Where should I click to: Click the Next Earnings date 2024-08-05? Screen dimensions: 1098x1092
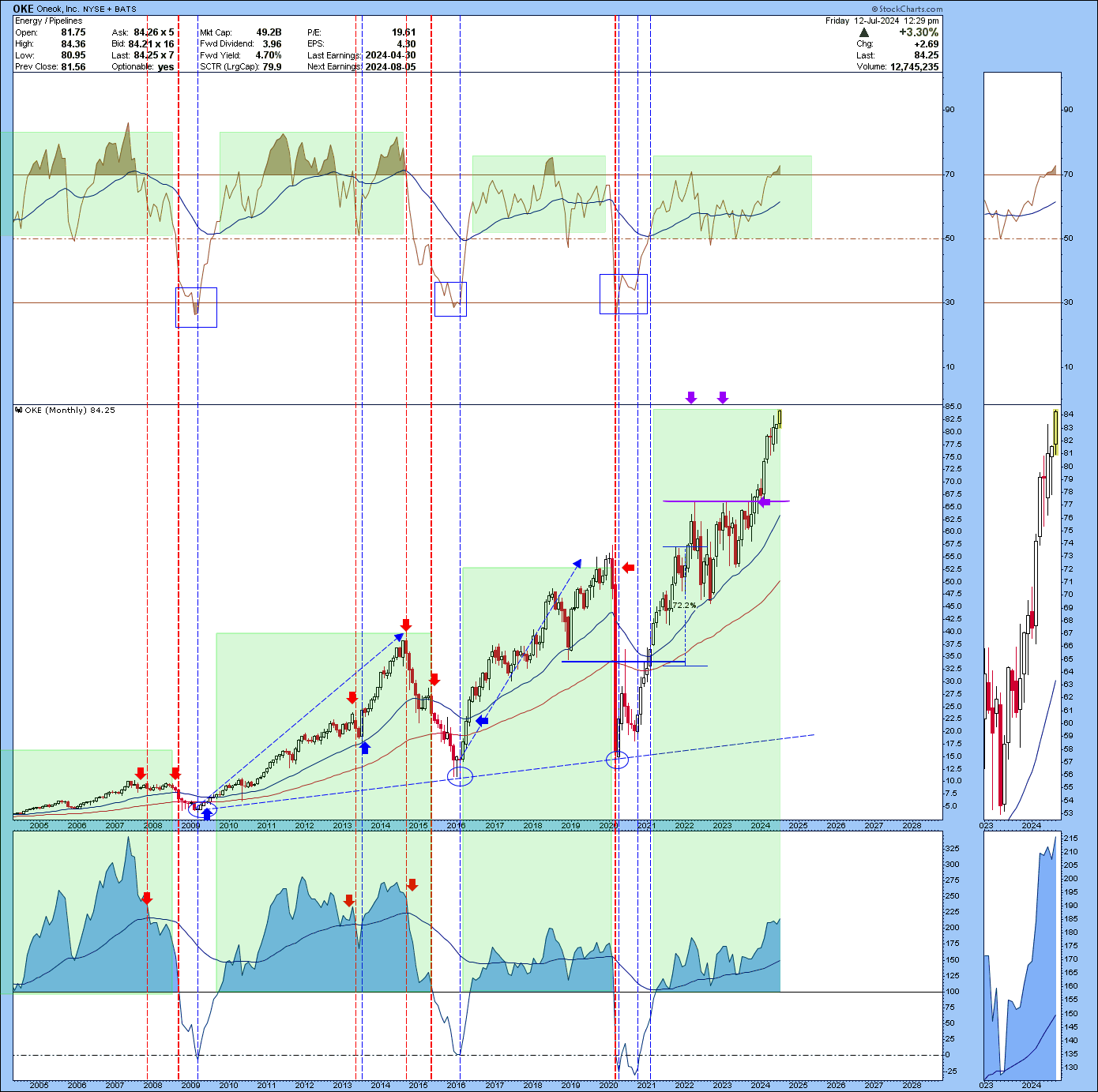coord(390,67)
